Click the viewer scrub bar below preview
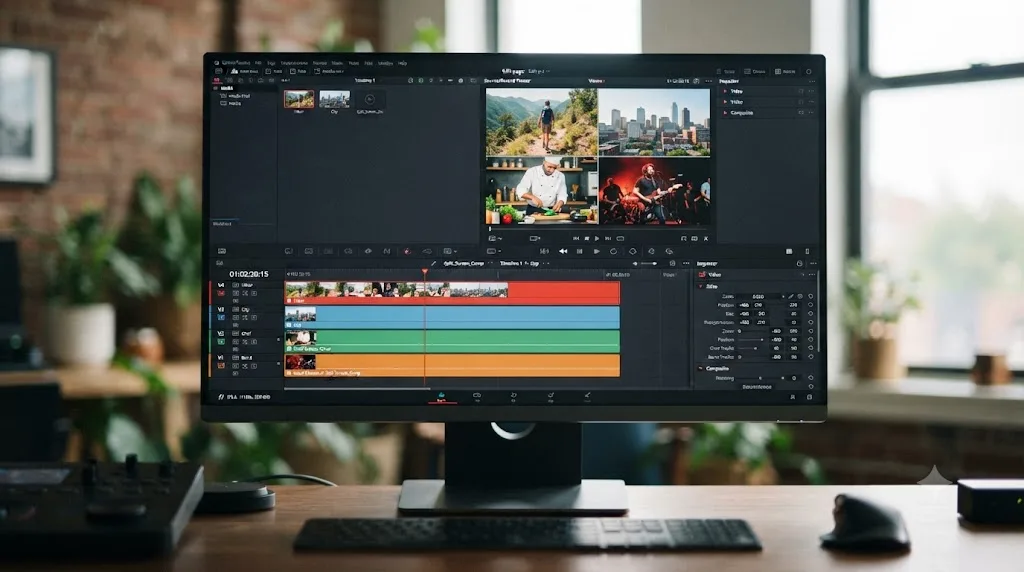 tap(599, 229)
